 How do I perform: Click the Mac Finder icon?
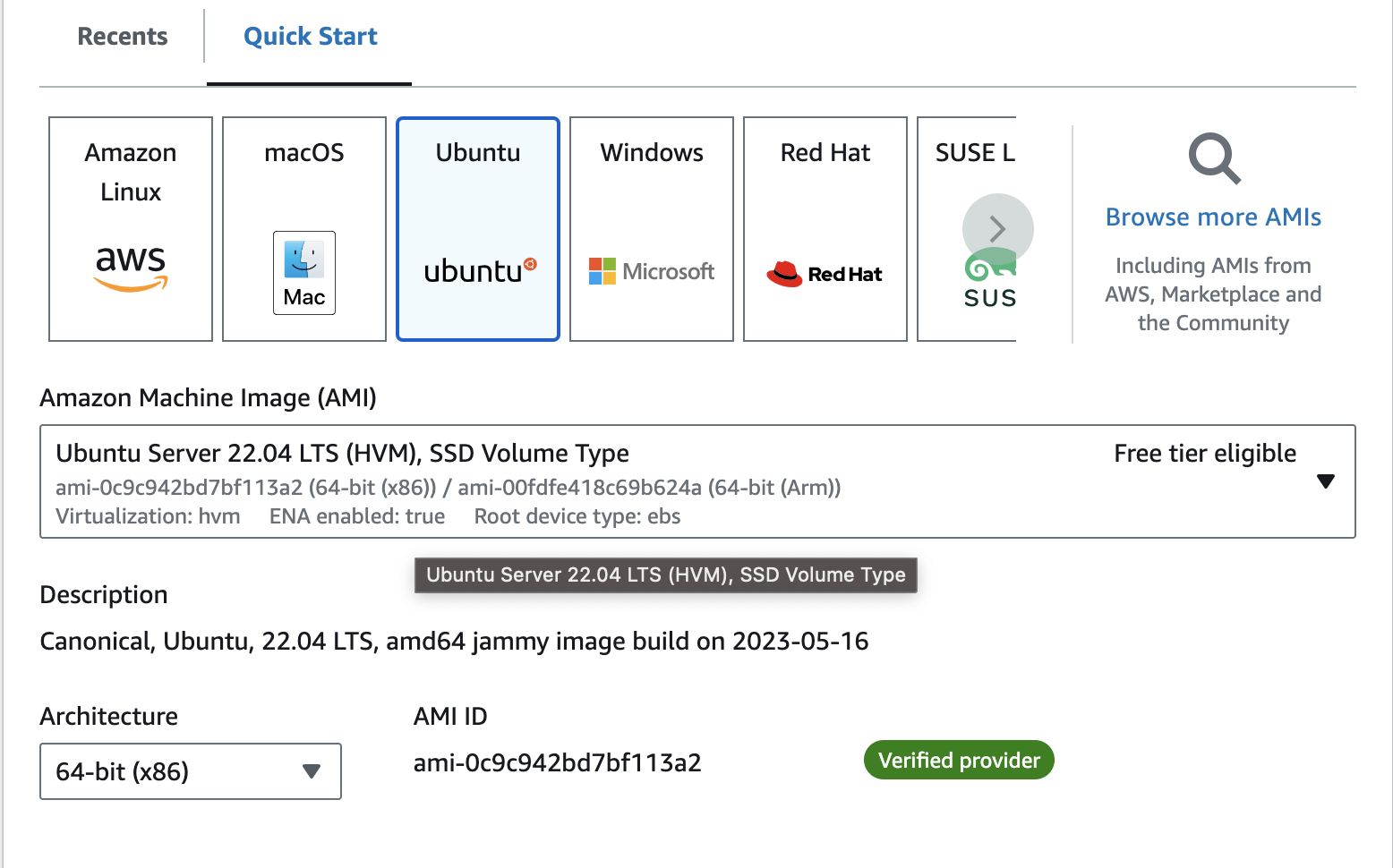point(304,273)
